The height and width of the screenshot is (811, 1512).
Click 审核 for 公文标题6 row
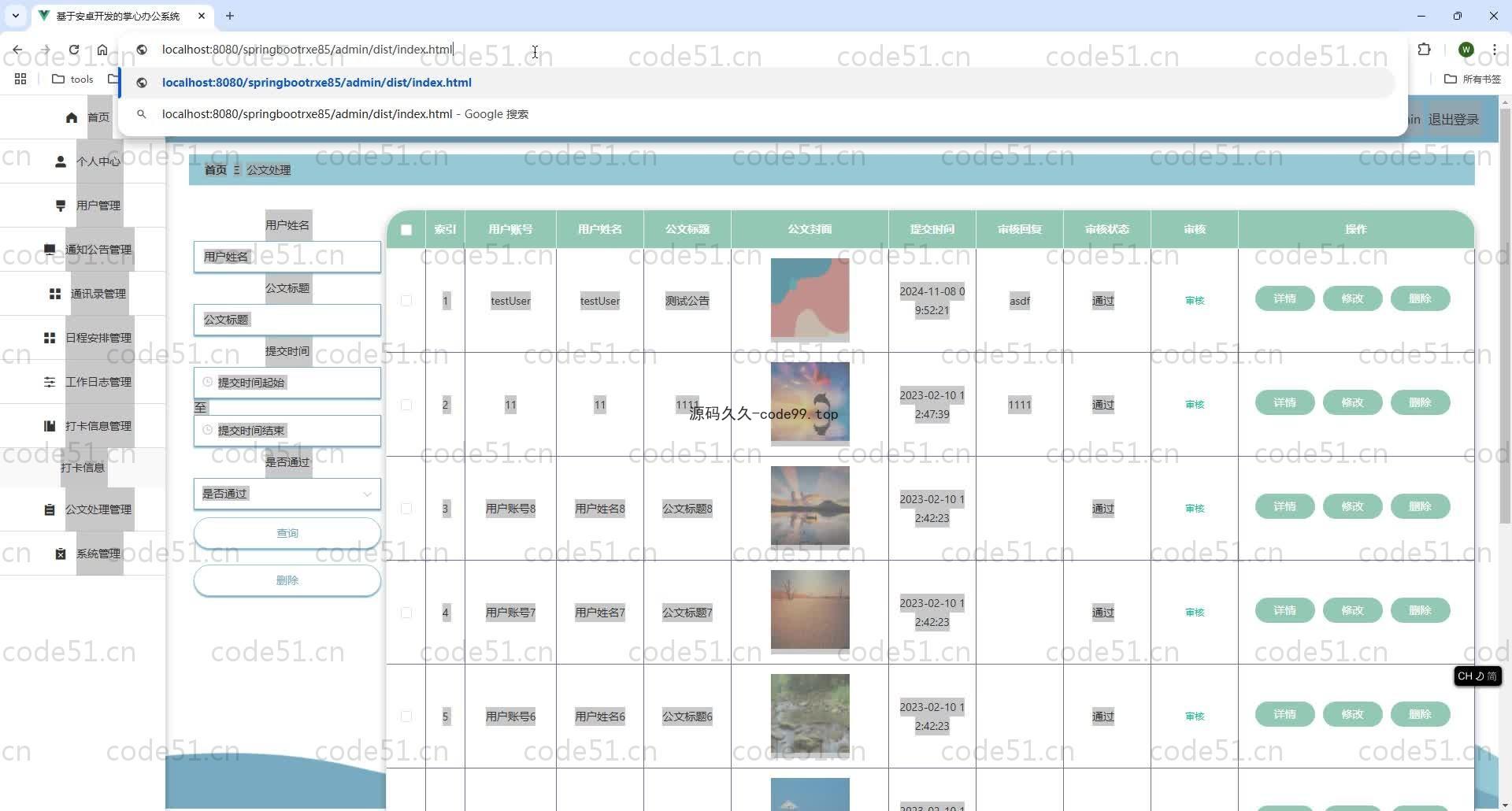click(x=1195, y=717)
